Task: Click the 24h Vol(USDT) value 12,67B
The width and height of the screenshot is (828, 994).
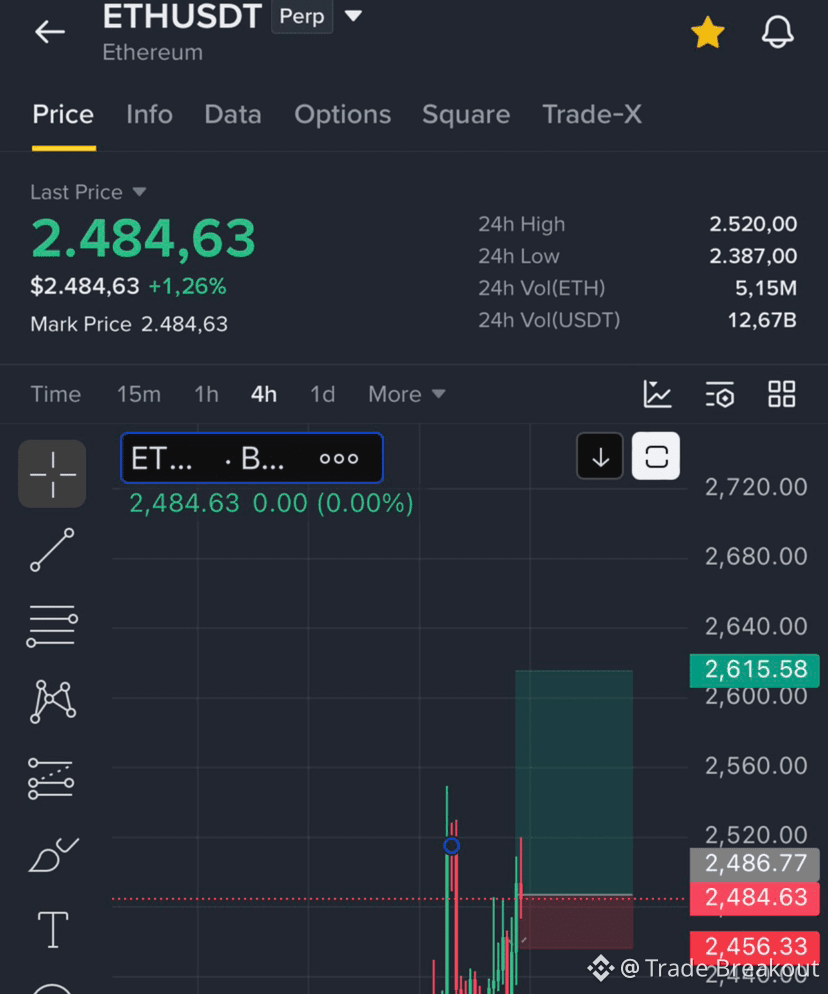Action: click(762, 320)
